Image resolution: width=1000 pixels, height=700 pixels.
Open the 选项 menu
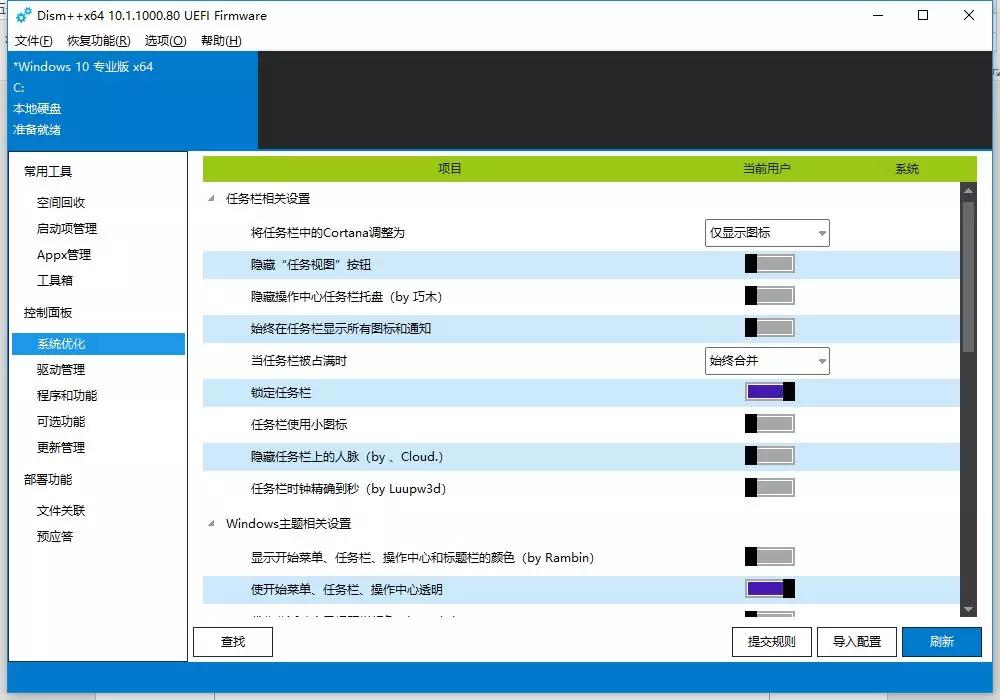click(x=165, y=41)
